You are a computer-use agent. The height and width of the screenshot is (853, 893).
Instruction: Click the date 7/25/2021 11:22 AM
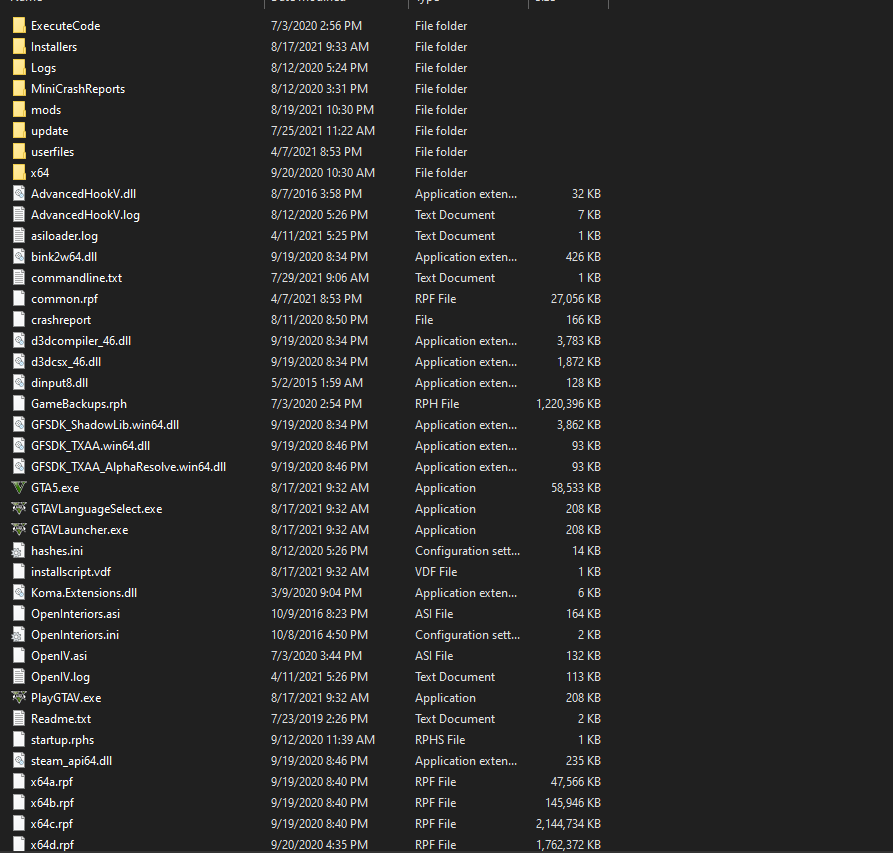323,131
